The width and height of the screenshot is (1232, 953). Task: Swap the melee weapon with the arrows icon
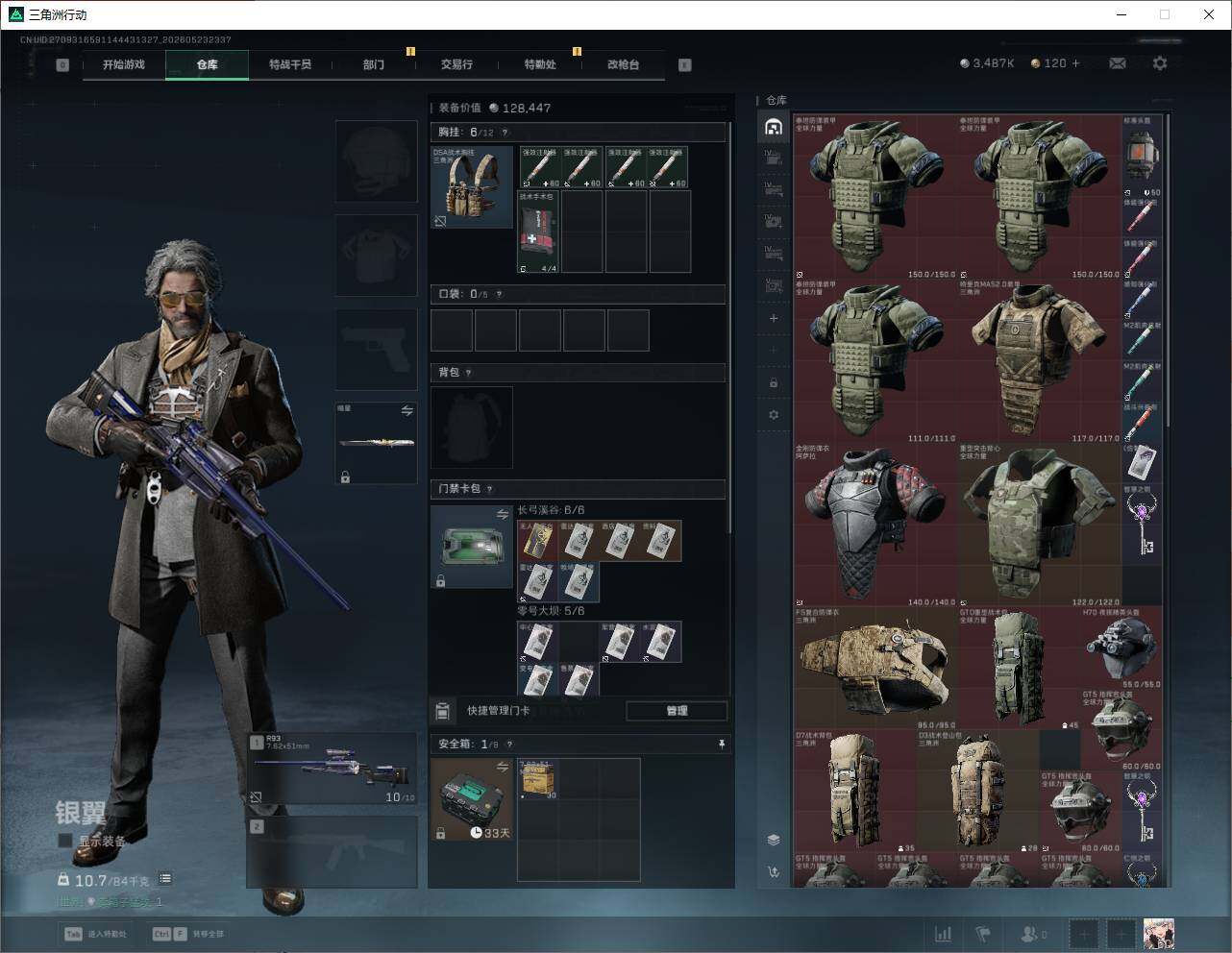(407, 410)
